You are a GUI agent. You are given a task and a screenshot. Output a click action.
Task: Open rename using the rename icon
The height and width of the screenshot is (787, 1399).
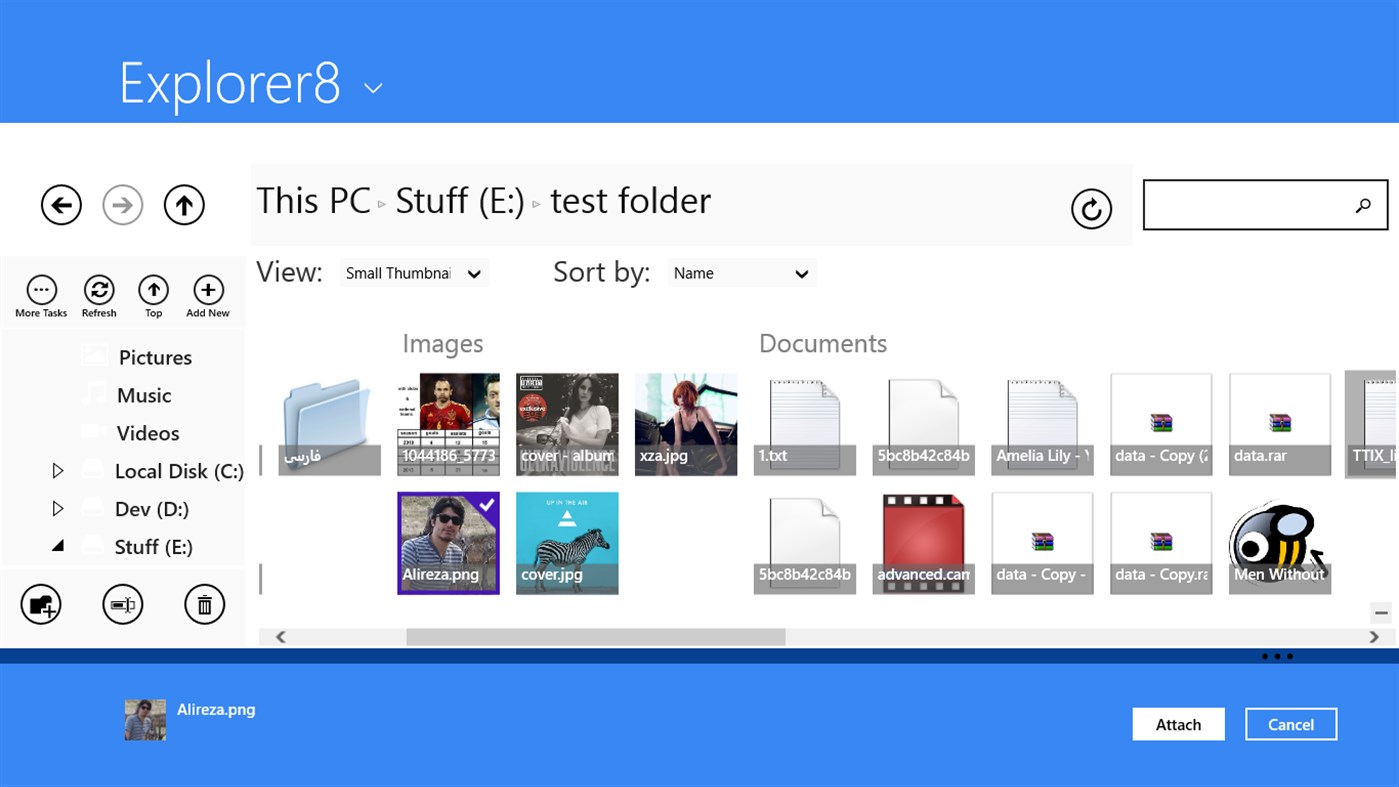pyautogui.click(x=122, y=604)
